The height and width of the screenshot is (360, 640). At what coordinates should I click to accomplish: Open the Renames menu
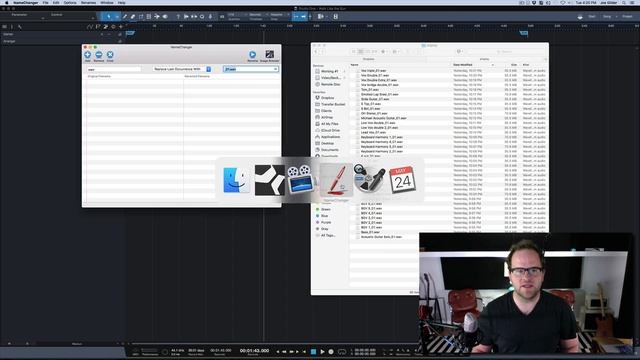88,3
